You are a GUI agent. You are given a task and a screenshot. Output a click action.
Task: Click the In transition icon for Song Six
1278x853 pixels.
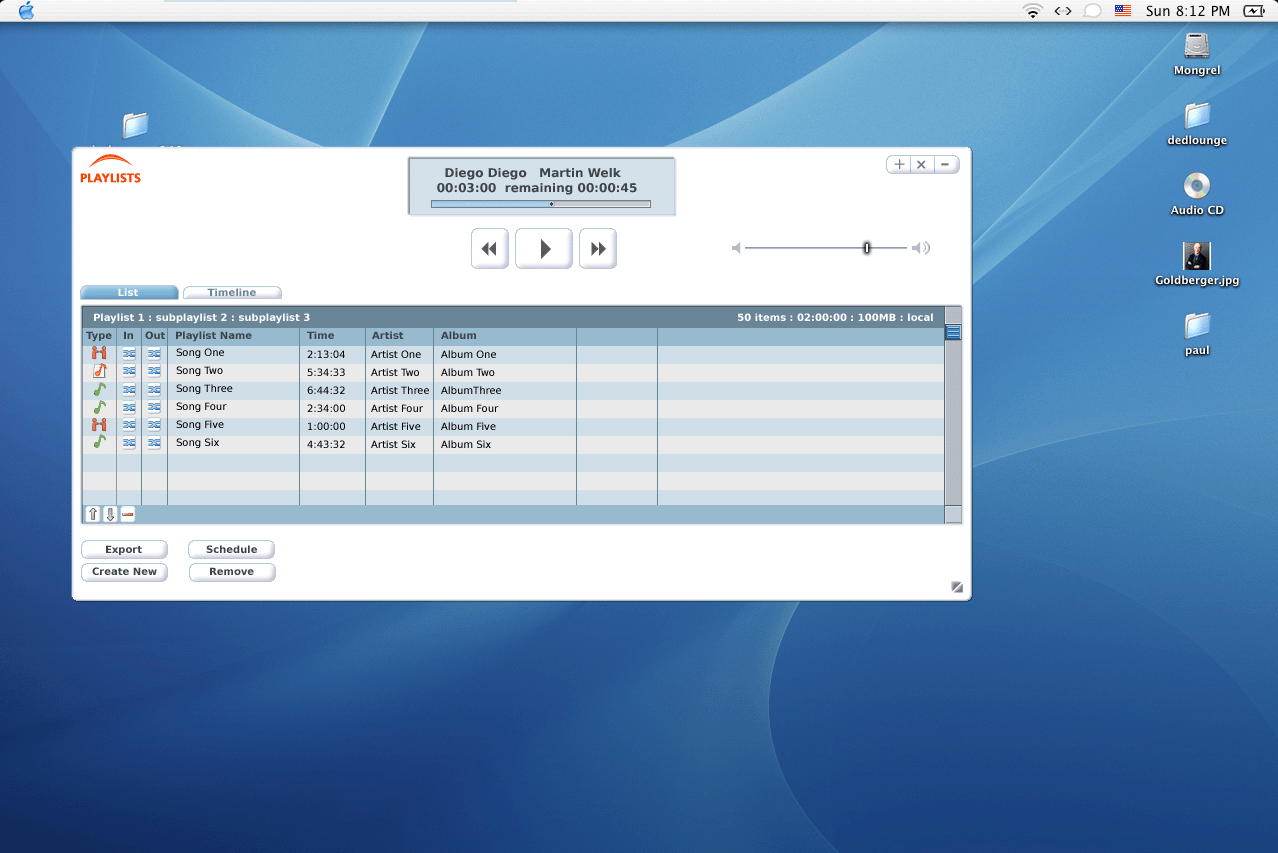pos(129,442)
